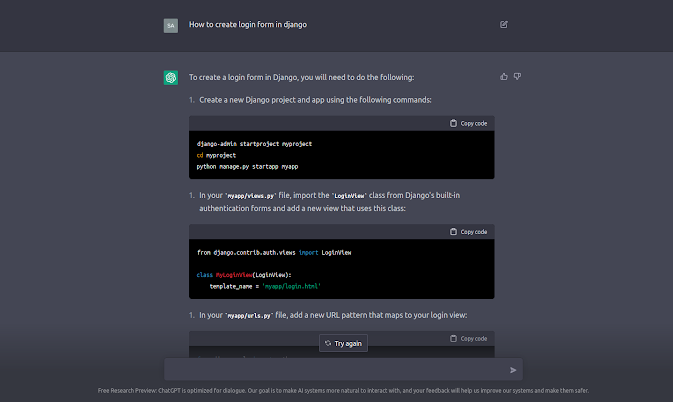Click the Try again button
This screenshot has height=402, width=673.
pos(343,343)
